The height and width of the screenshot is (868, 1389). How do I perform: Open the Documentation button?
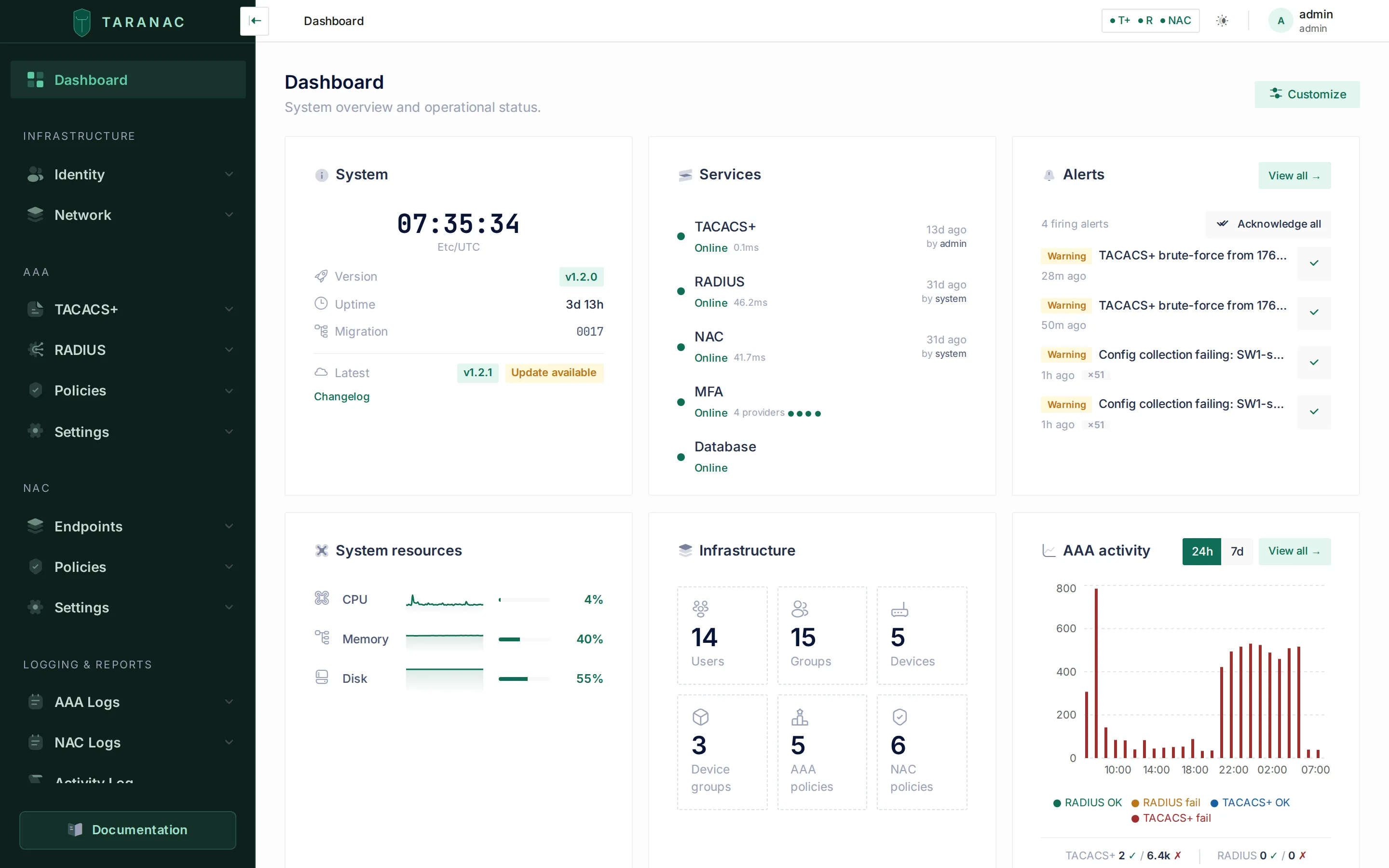point(127,829)
